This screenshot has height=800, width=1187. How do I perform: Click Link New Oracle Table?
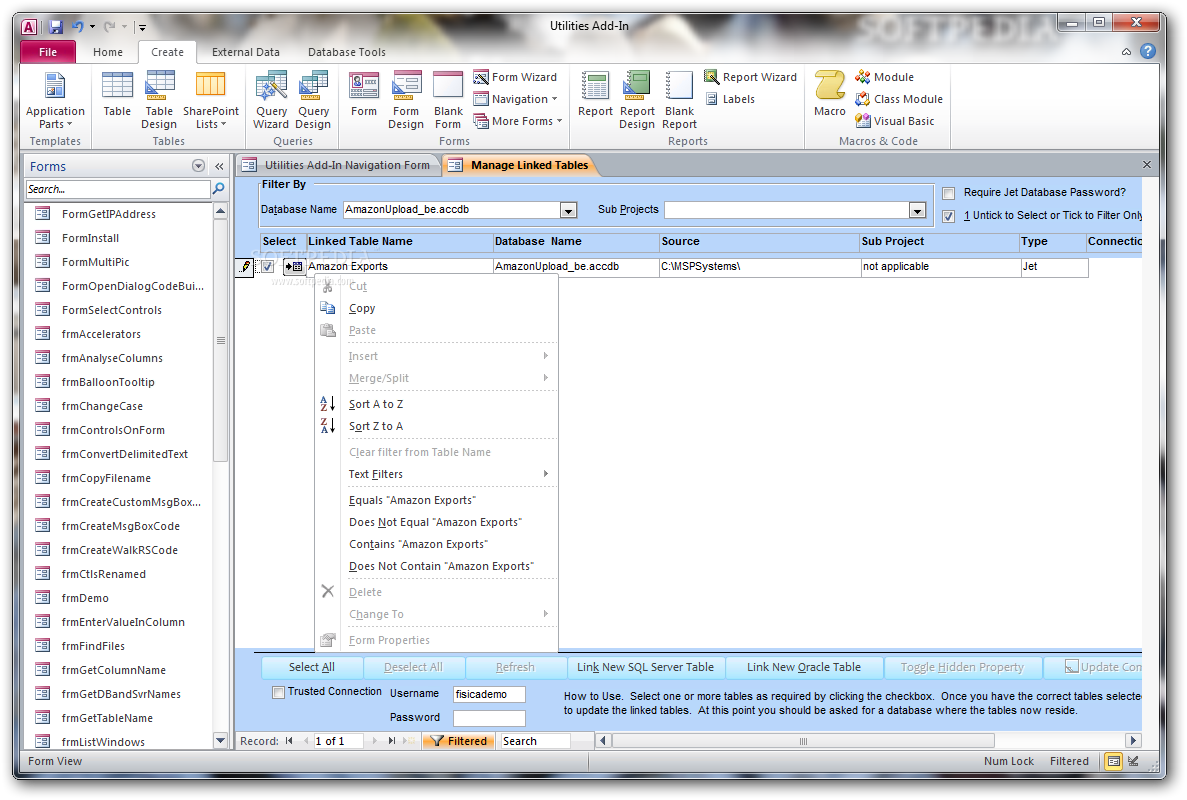(x=804, y=668)
